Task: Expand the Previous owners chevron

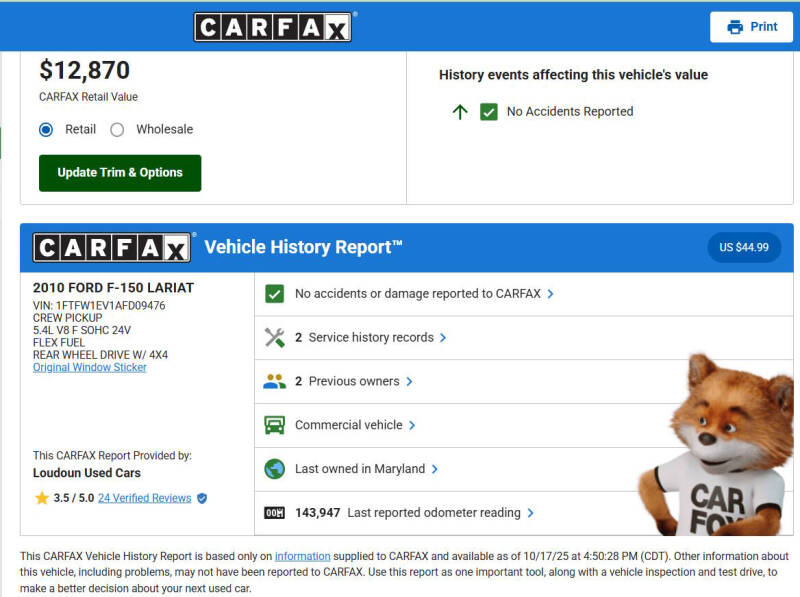Action: [x=409, y=381]
